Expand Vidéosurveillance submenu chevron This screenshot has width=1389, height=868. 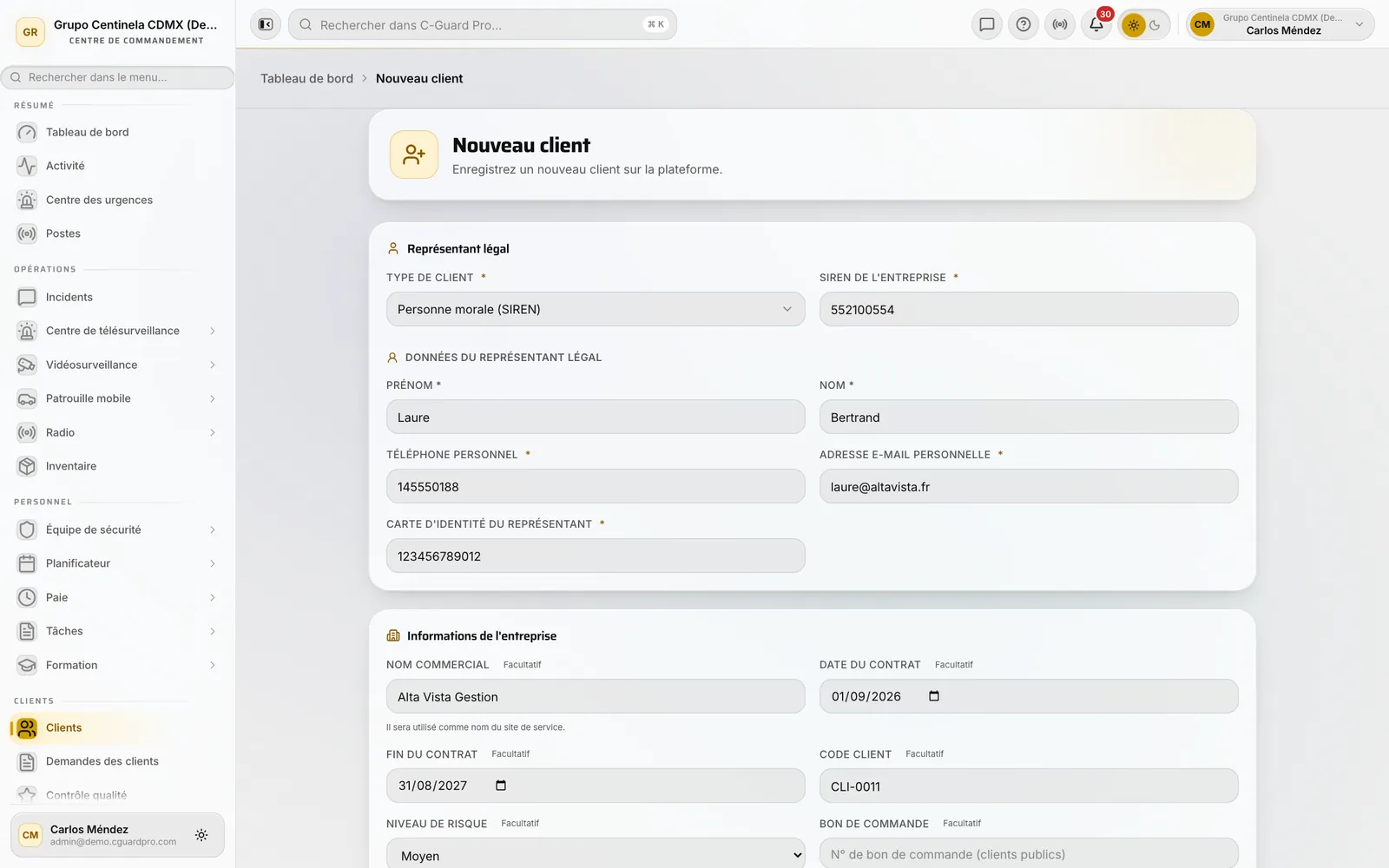coord(212,365)
